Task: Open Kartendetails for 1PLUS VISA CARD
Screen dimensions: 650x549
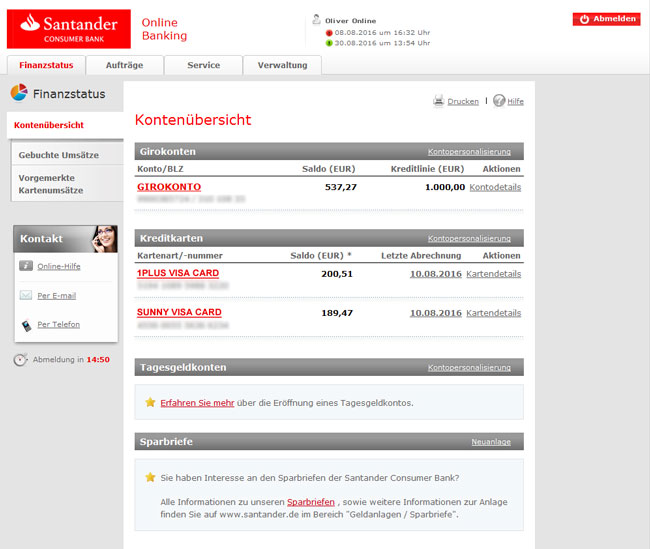Action: 493,274
